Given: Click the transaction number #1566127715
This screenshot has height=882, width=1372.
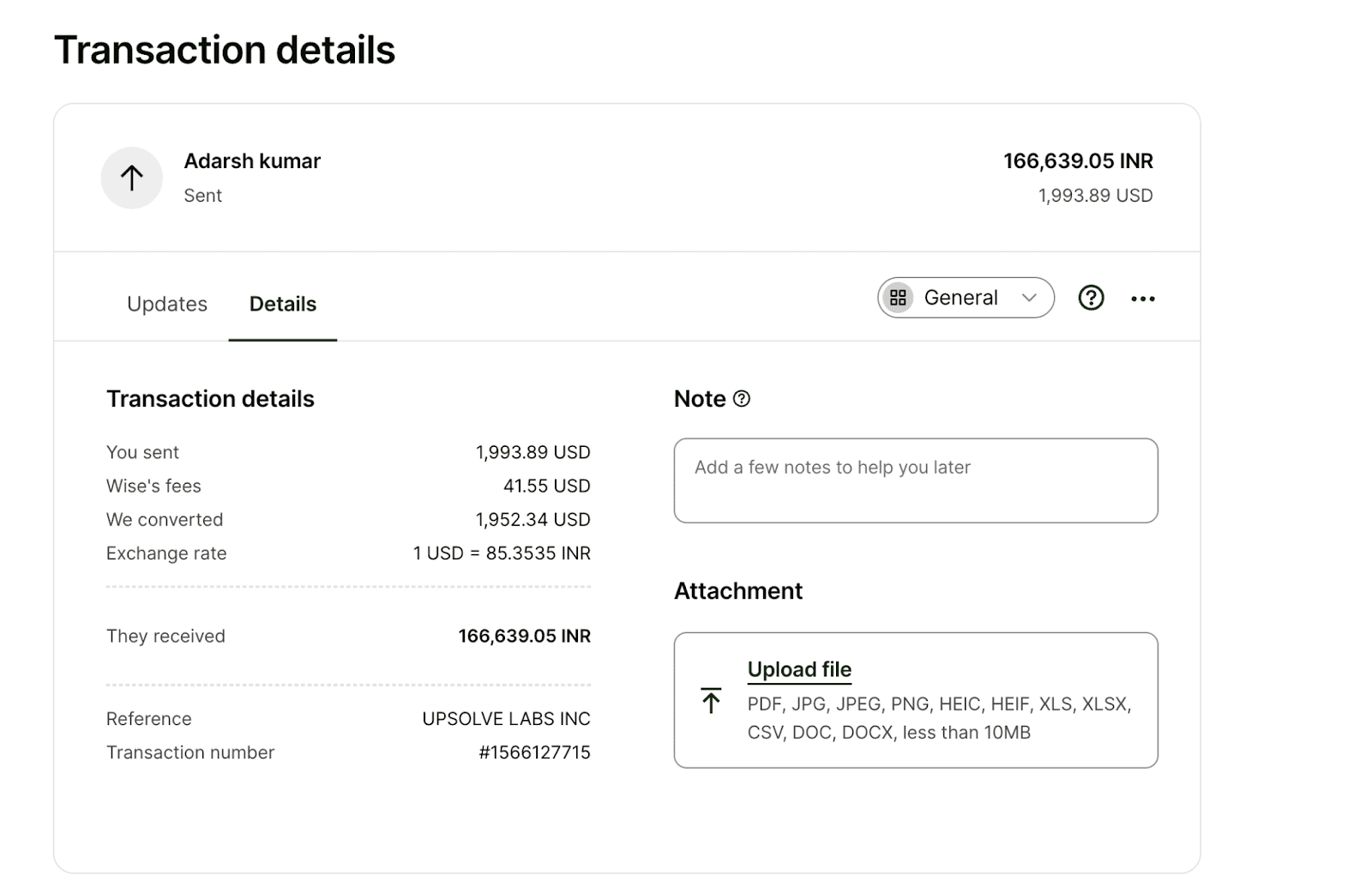Looking at the screenshot, I should [534, 752].
